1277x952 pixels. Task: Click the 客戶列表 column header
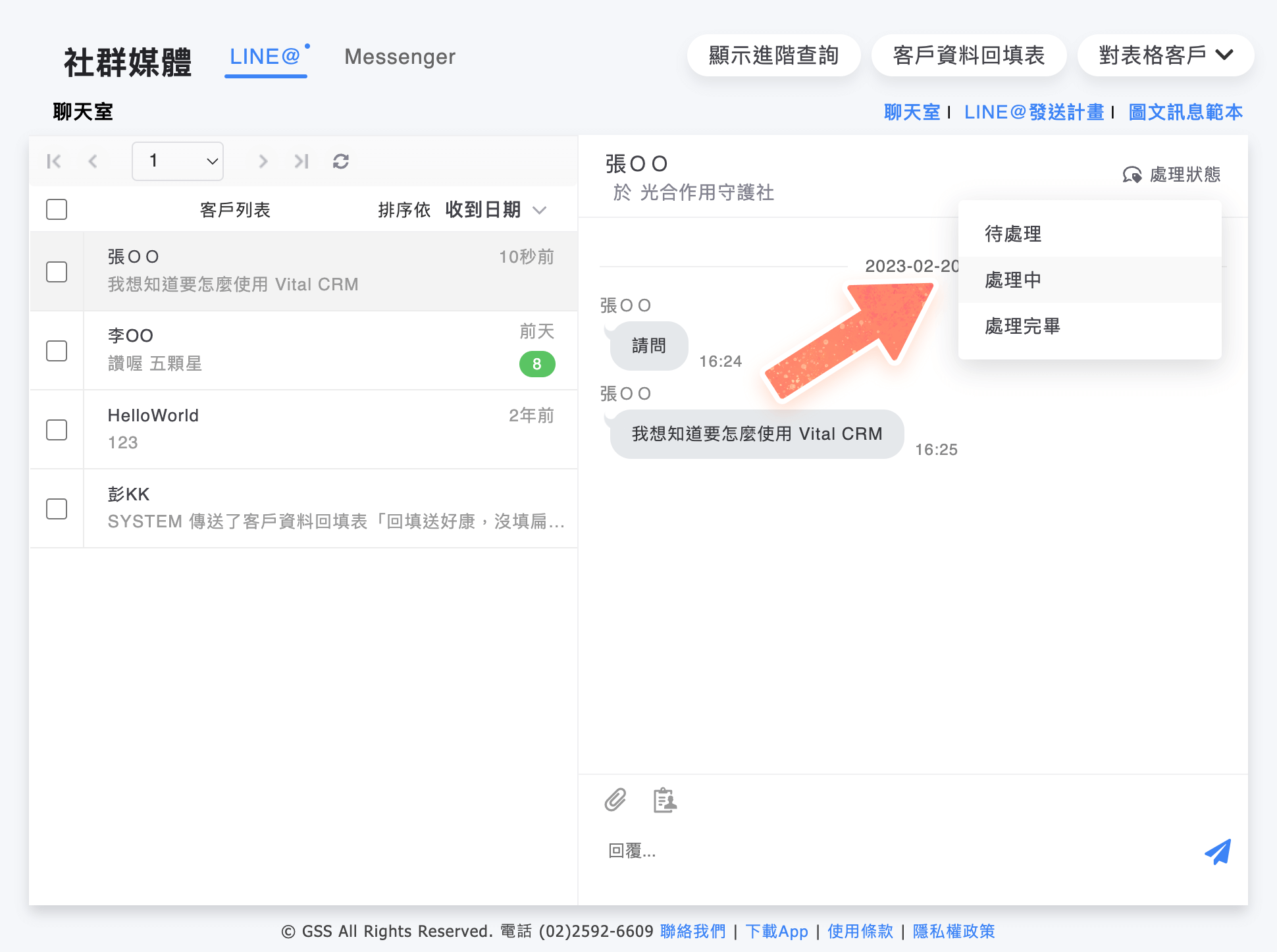235,210
